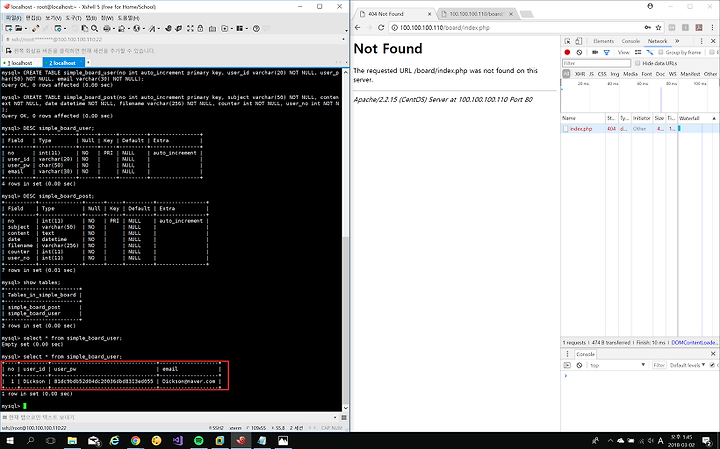Expand the dropdown arrow beside the font icon

[158, 28]
